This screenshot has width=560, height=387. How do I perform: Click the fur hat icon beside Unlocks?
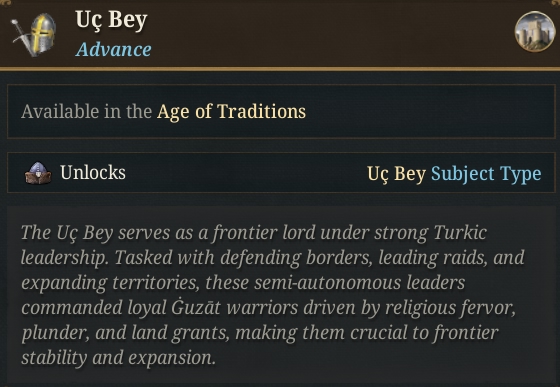pos(38,173)
